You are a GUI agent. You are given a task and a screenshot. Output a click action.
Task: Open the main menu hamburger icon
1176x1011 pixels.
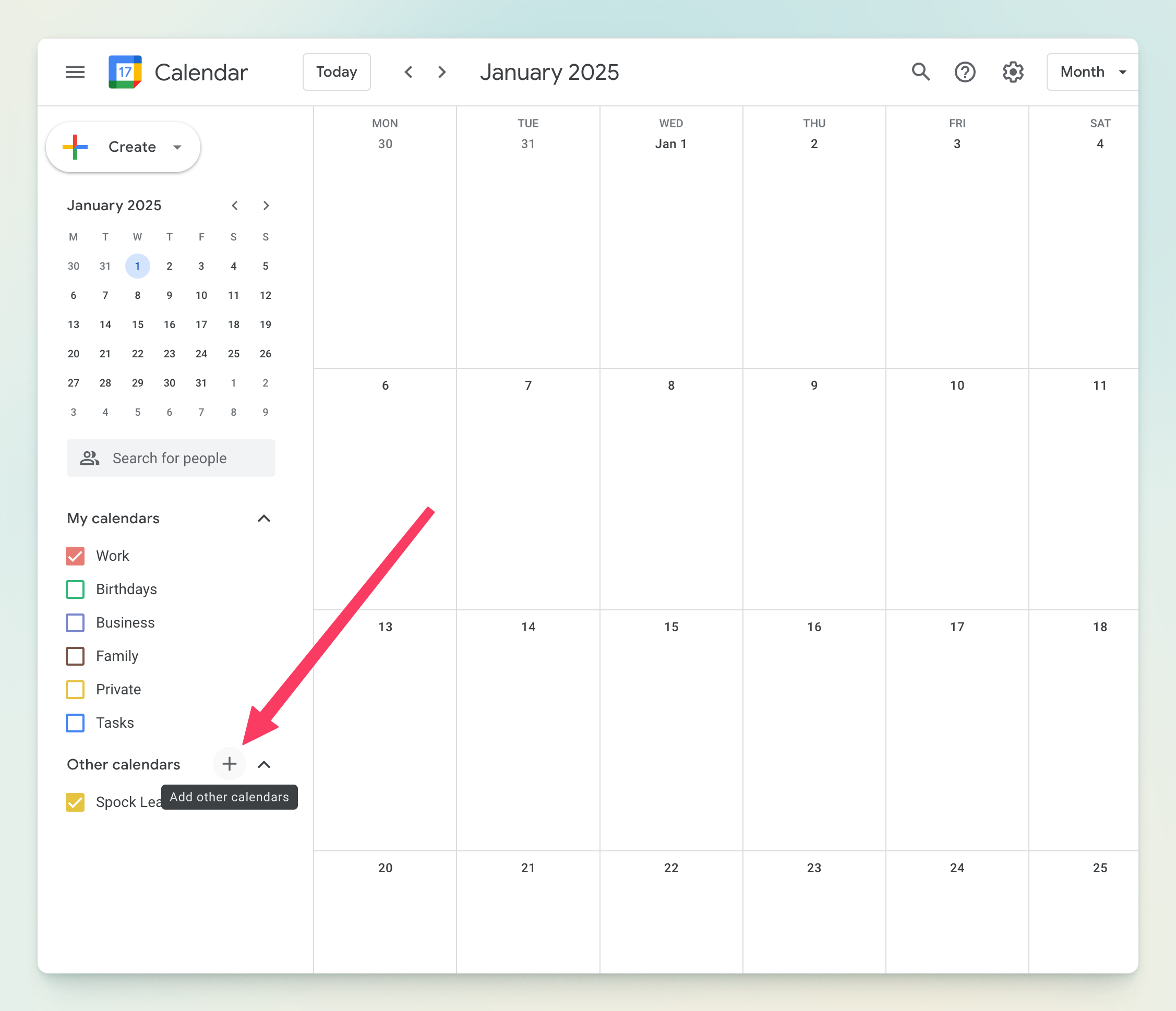click(75, 72)
